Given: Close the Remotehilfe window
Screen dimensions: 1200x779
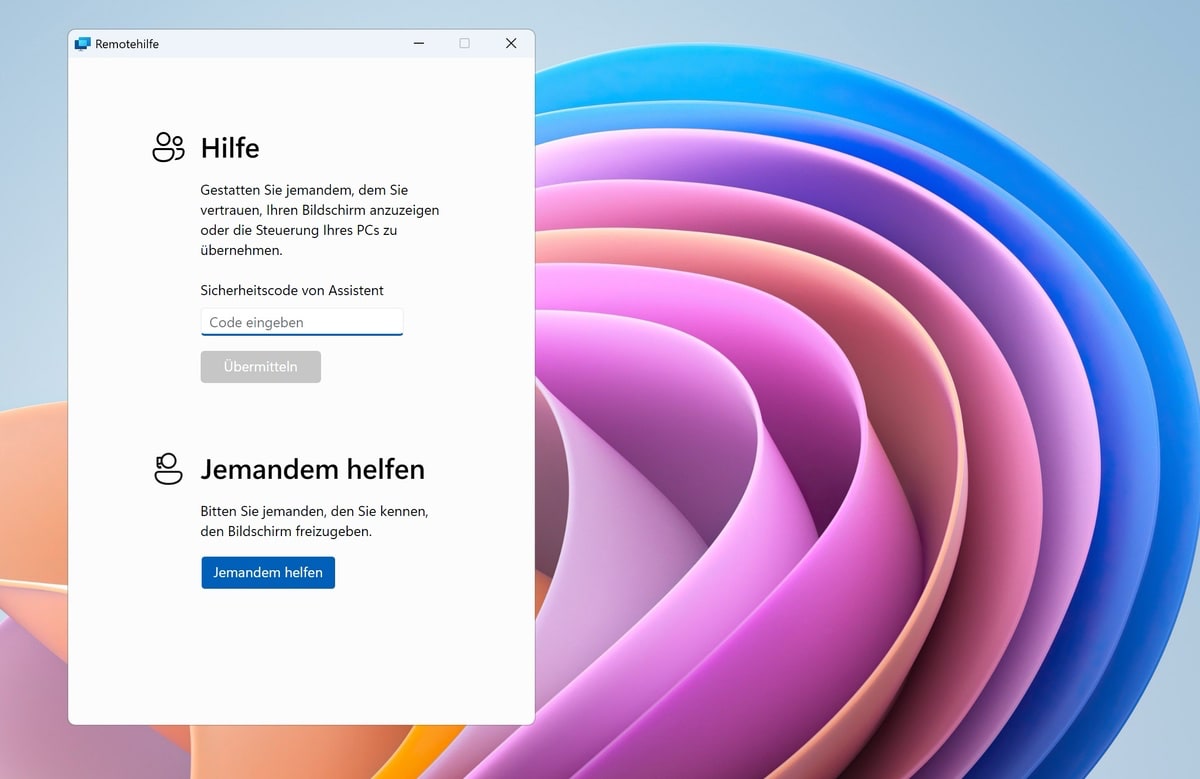Looking at the screenshot, I should 511,43.
